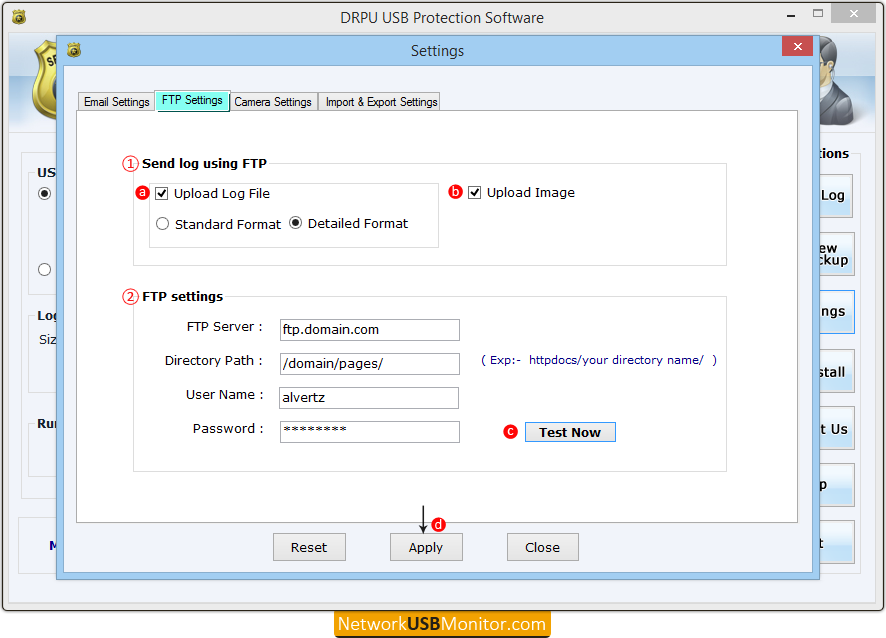Minimize the DRPU USB Protection Software window
The image size is (886, 638).
pyautogui.click(x=791, y=16)
